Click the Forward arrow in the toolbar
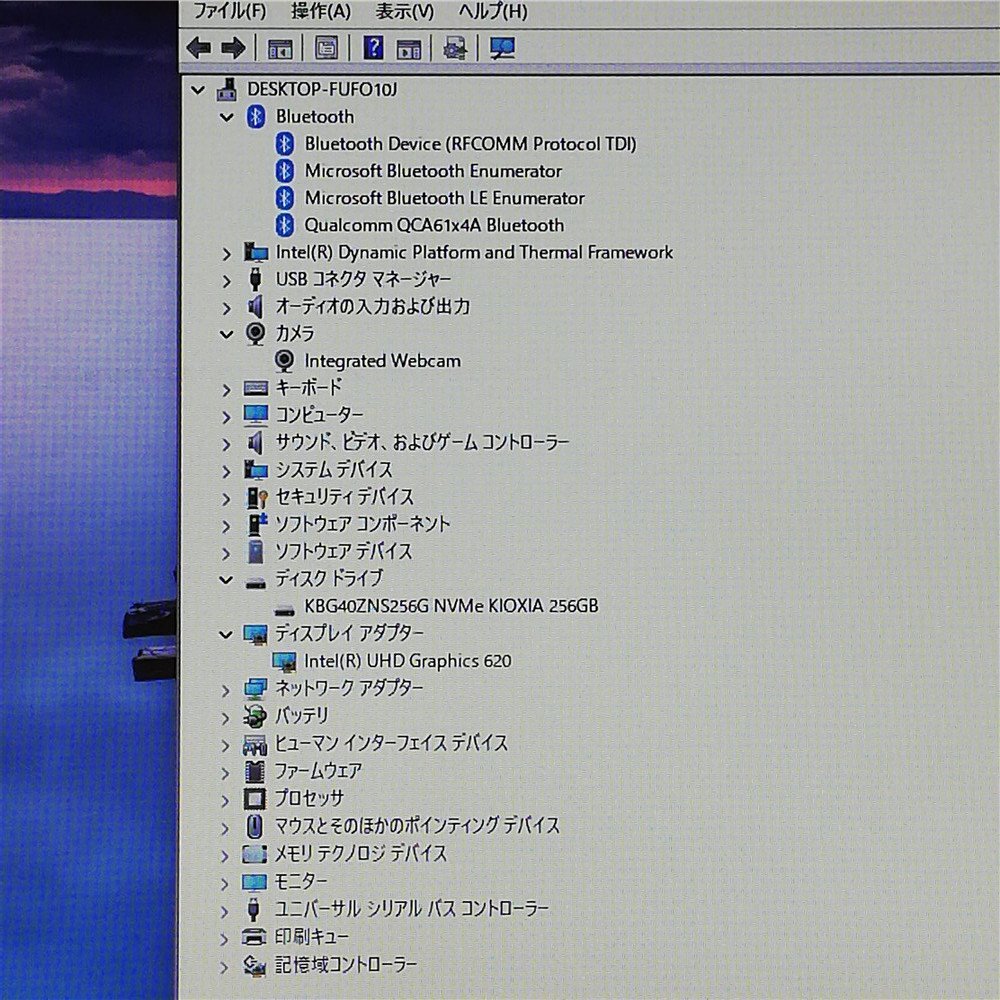Screen dimensions: 1000x1000 [x=233, y=47]
